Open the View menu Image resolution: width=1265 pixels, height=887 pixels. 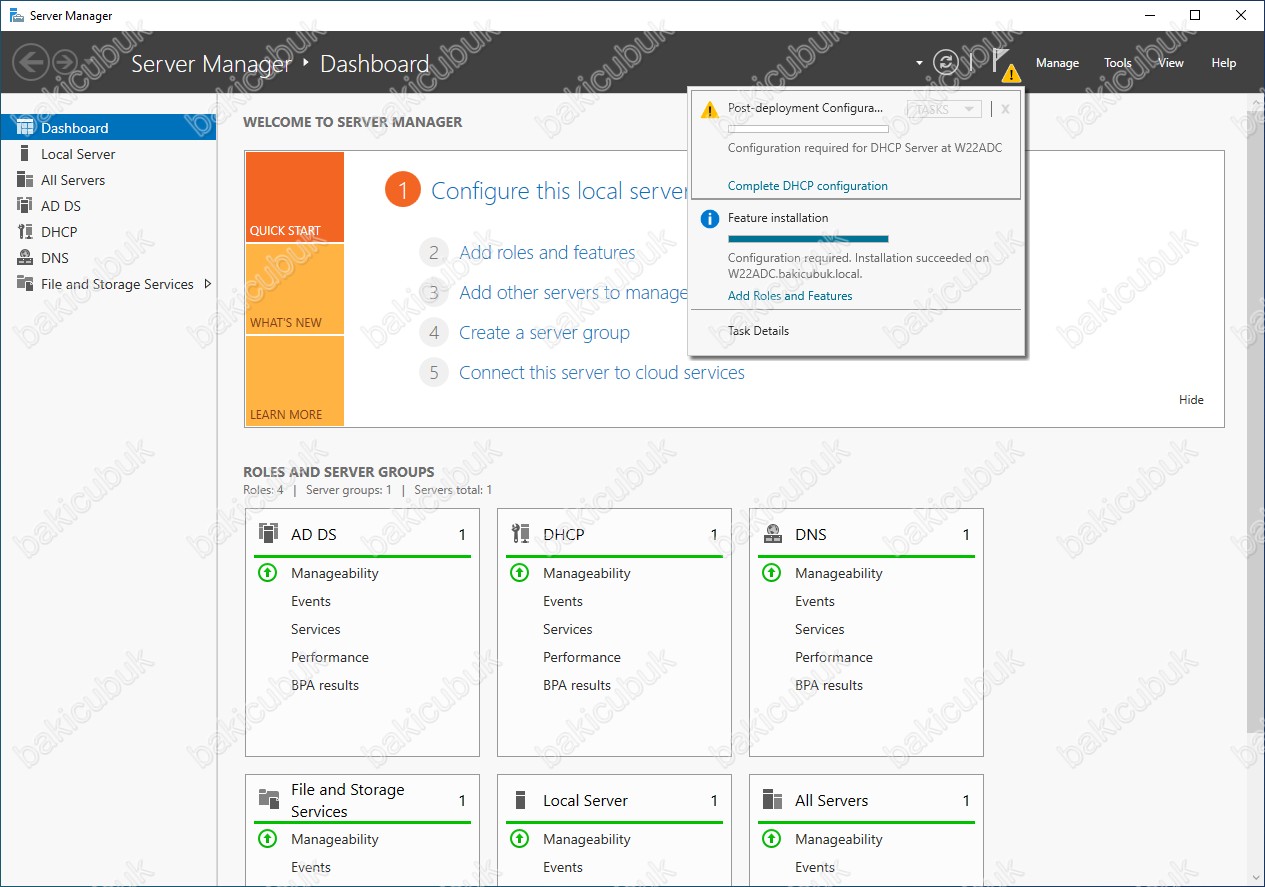(1171, 63)
